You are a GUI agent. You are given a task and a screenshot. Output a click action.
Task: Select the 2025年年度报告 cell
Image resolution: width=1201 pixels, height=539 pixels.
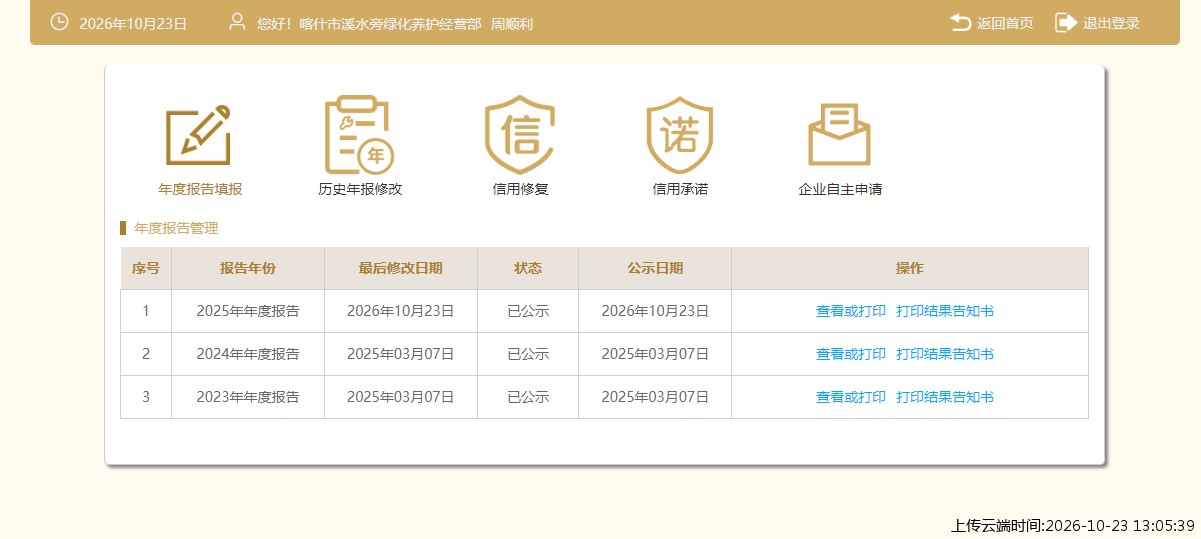[248, 311]
